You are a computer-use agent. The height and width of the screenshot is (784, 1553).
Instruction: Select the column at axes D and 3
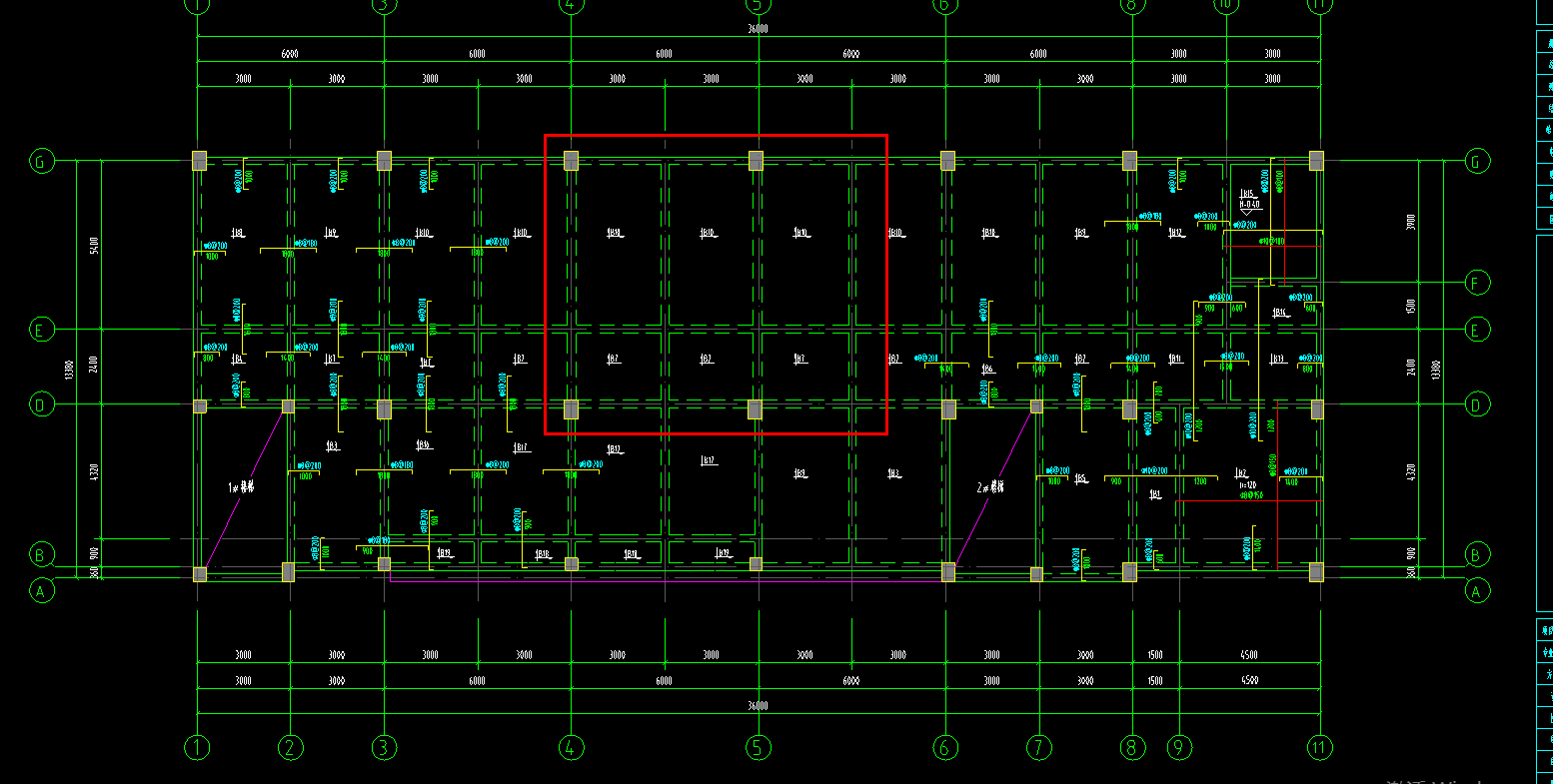click(384, 408)
